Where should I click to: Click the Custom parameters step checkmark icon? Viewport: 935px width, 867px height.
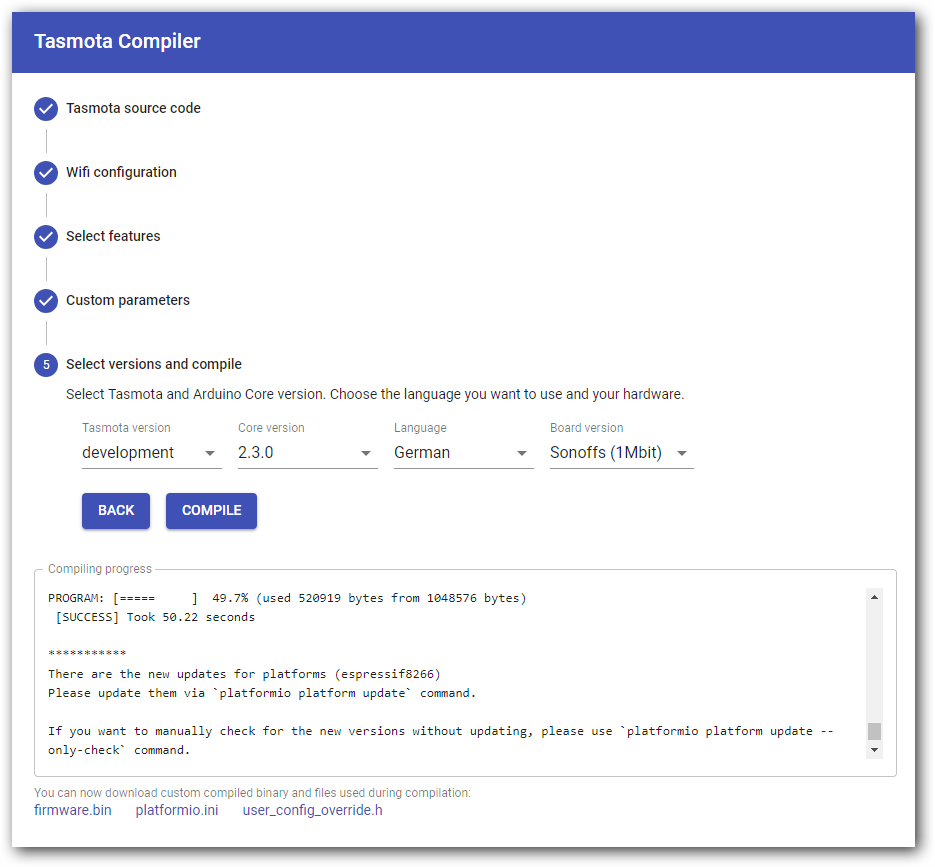46,301
